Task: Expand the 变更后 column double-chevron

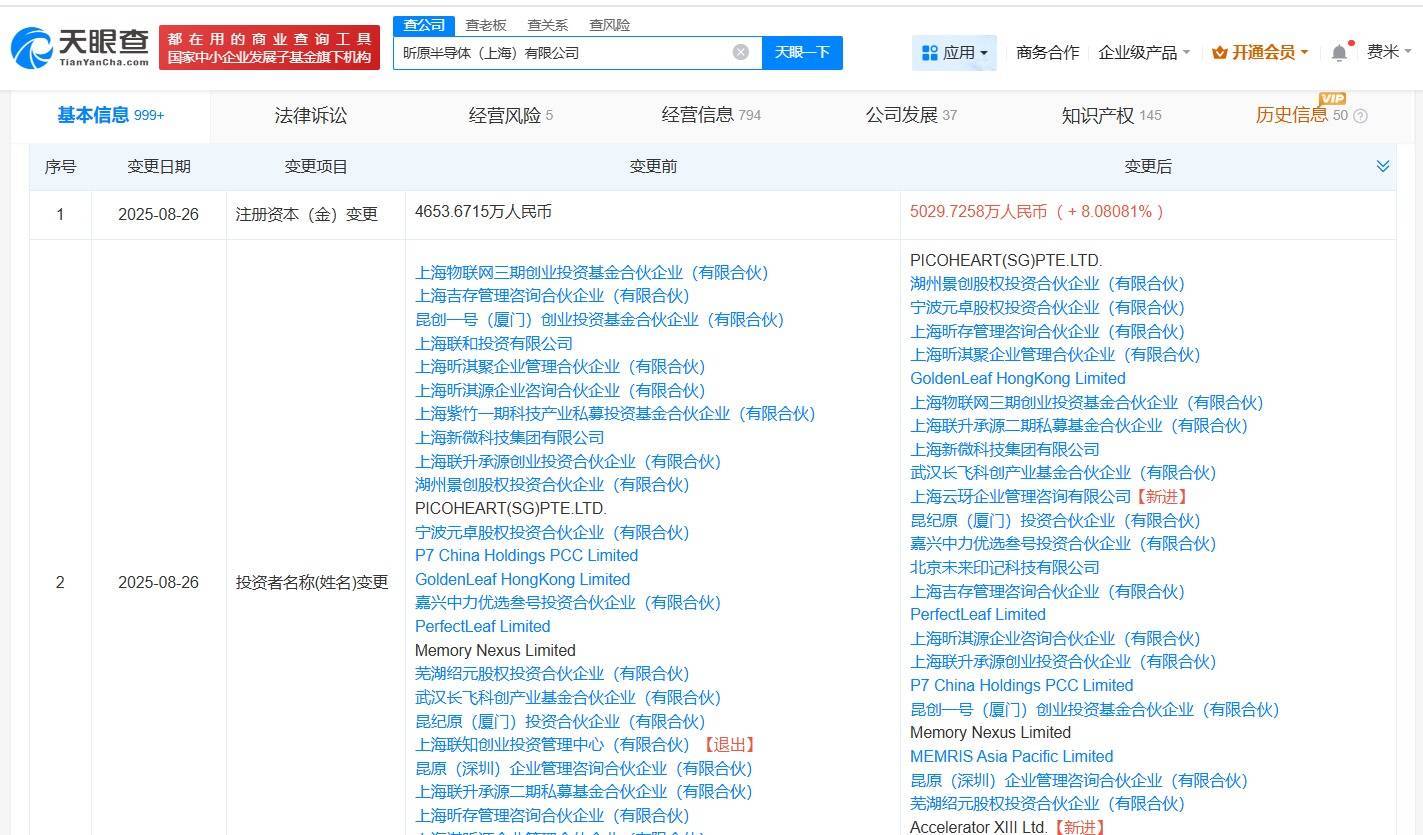Action: 1383,166
